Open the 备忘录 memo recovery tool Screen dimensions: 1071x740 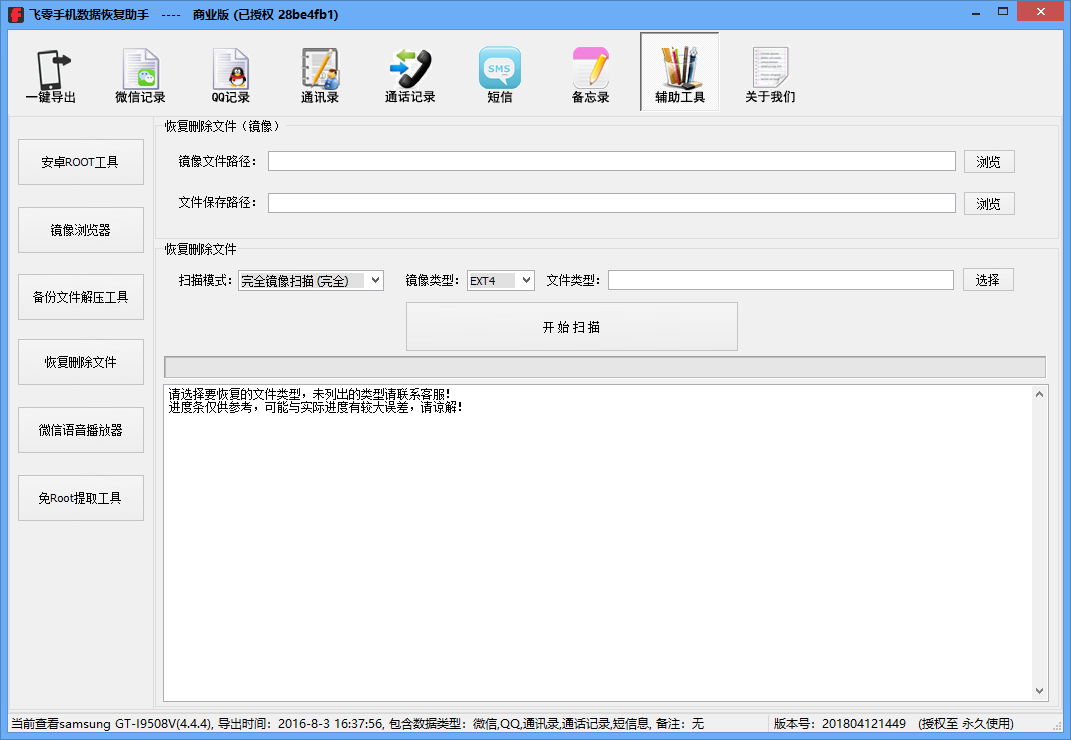click(590, 72)
